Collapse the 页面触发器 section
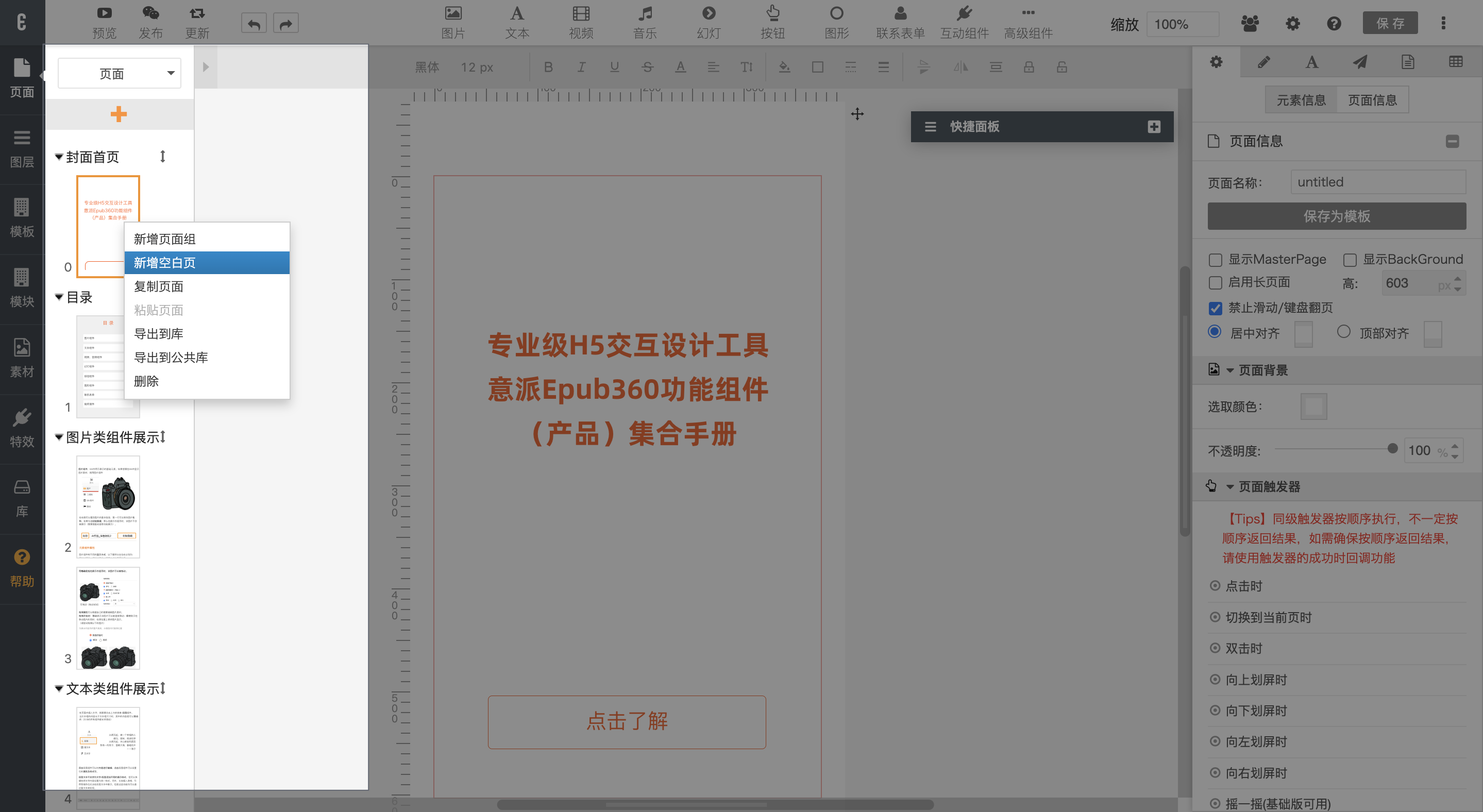The width and height of the screenshot is (1483, 812). pos(1229,487)
